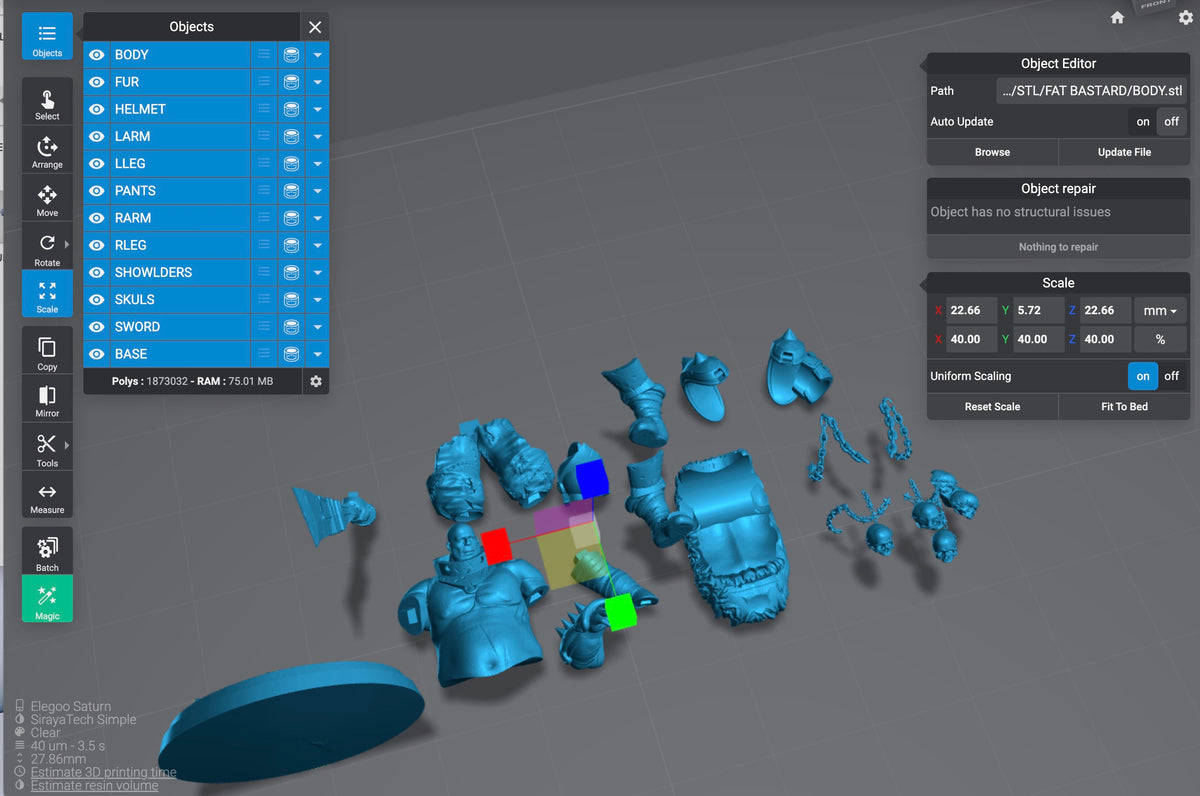Open the LARM row dropdown arrow
Screen dimensions: 1200x796
pyautogui.click(x=317, y=136)
